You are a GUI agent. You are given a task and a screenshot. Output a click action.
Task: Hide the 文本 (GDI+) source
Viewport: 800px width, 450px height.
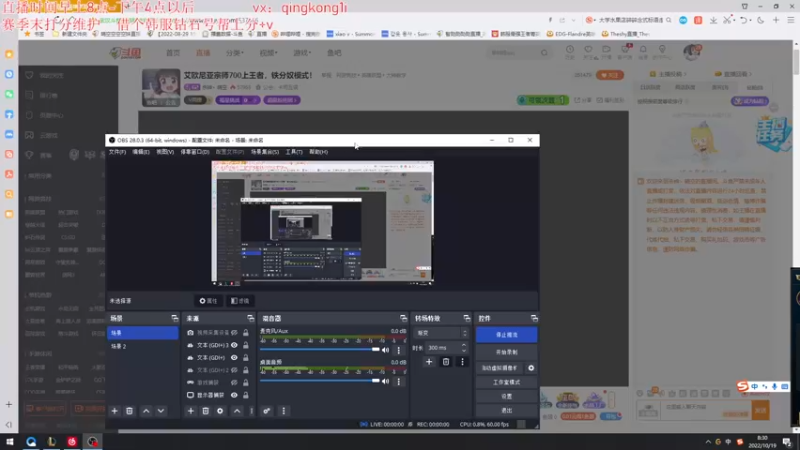point(234,358)
